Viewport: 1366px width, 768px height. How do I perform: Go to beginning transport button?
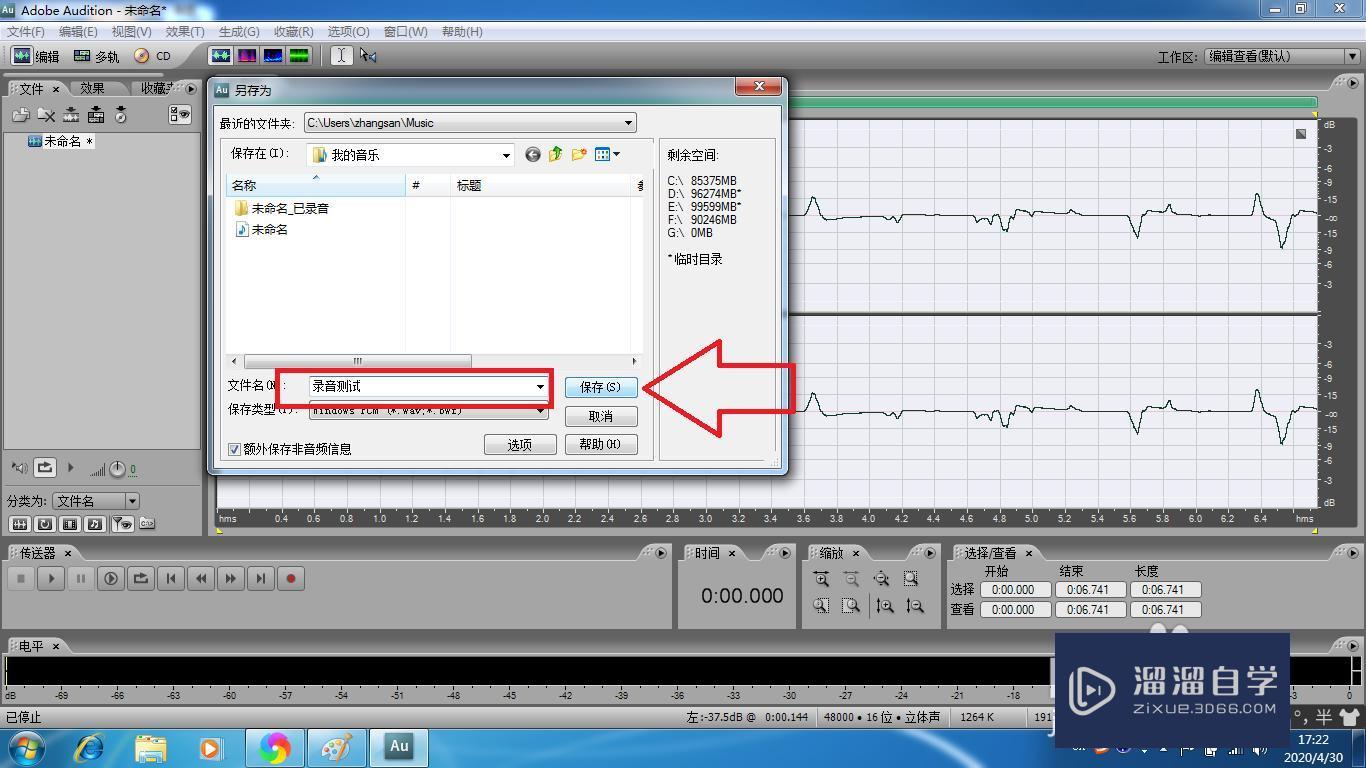171,578
